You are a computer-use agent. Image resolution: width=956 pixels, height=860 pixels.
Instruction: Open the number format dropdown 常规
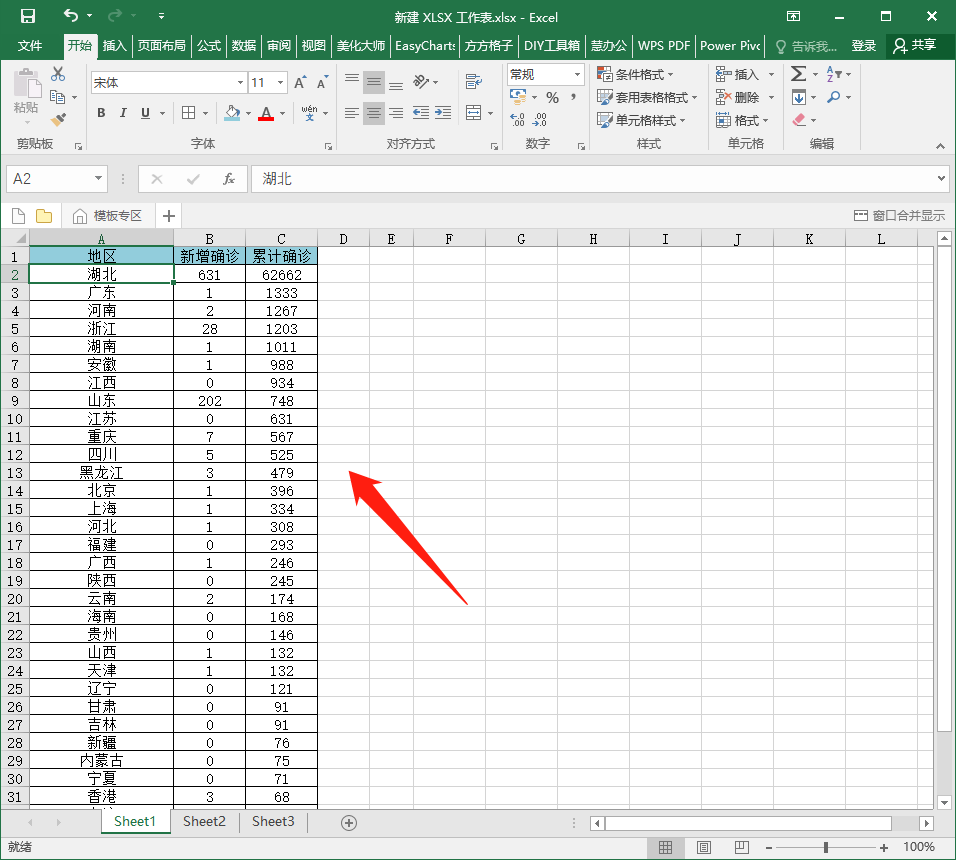tap(577, 74)
